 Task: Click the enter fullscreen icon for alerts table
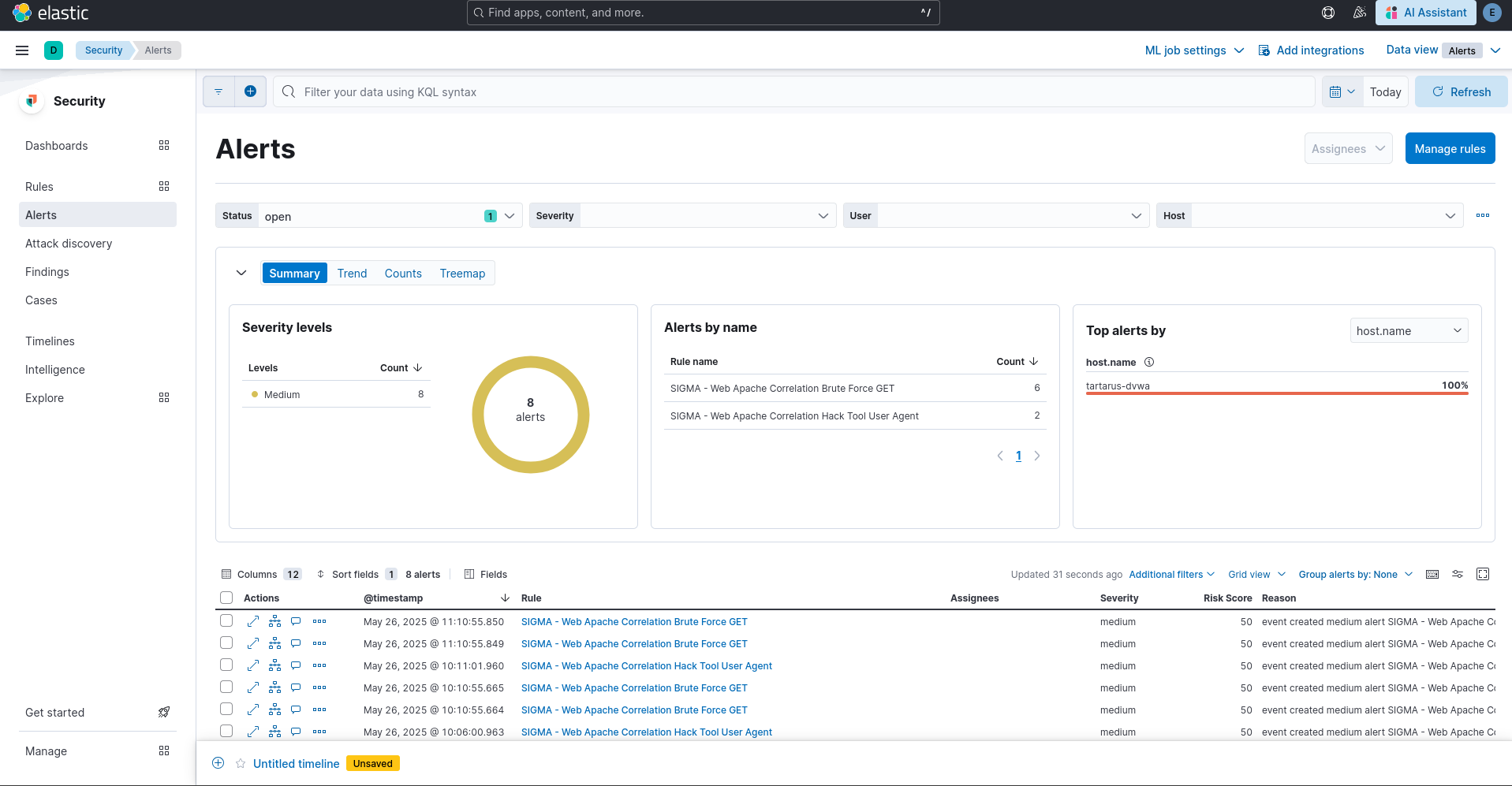coord(1483,574)
